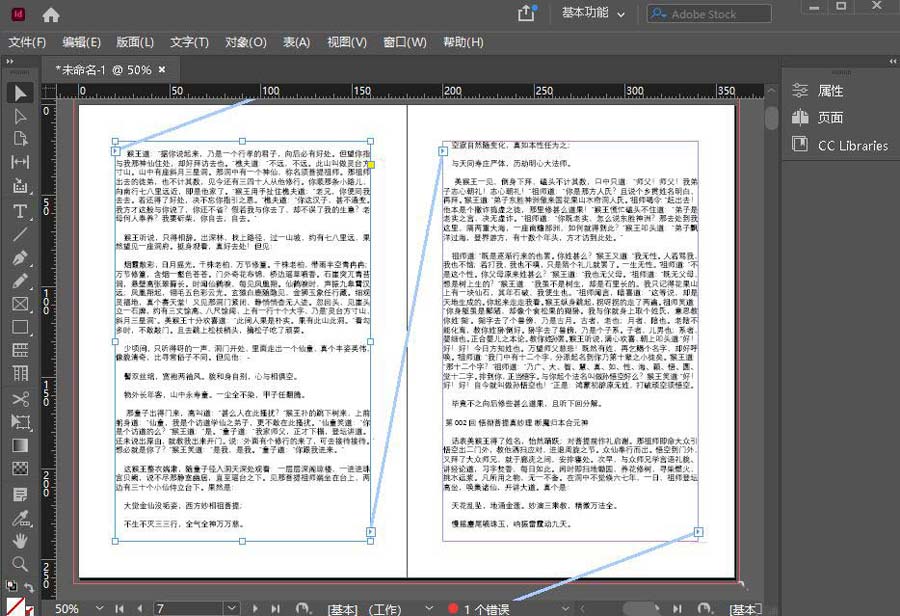The width and height of the screenshot is (900, 616).
Task: Select the Rectangle tool
Action: 20,327
